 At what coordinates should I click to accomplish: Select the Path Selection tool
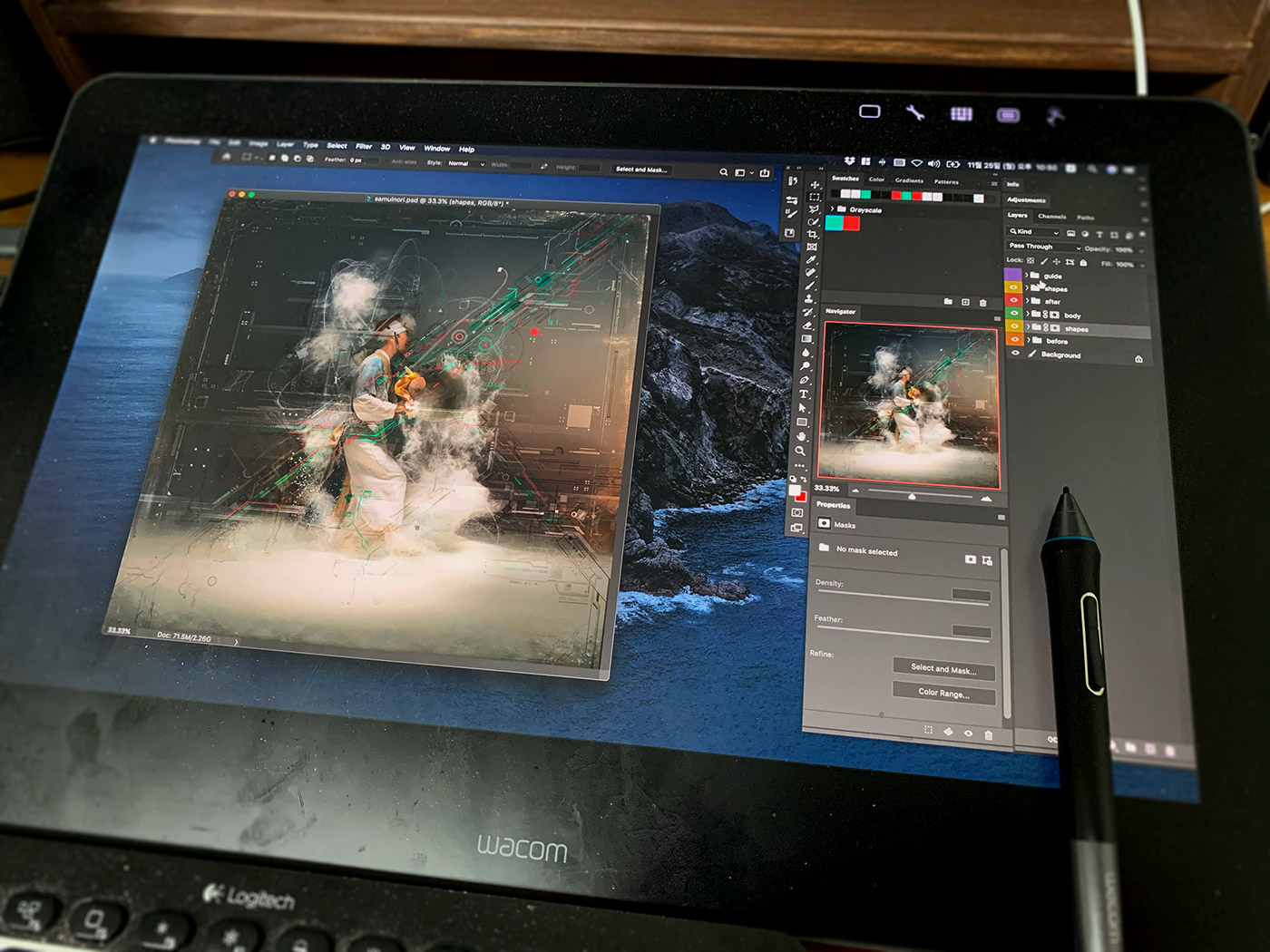point(803,408)
